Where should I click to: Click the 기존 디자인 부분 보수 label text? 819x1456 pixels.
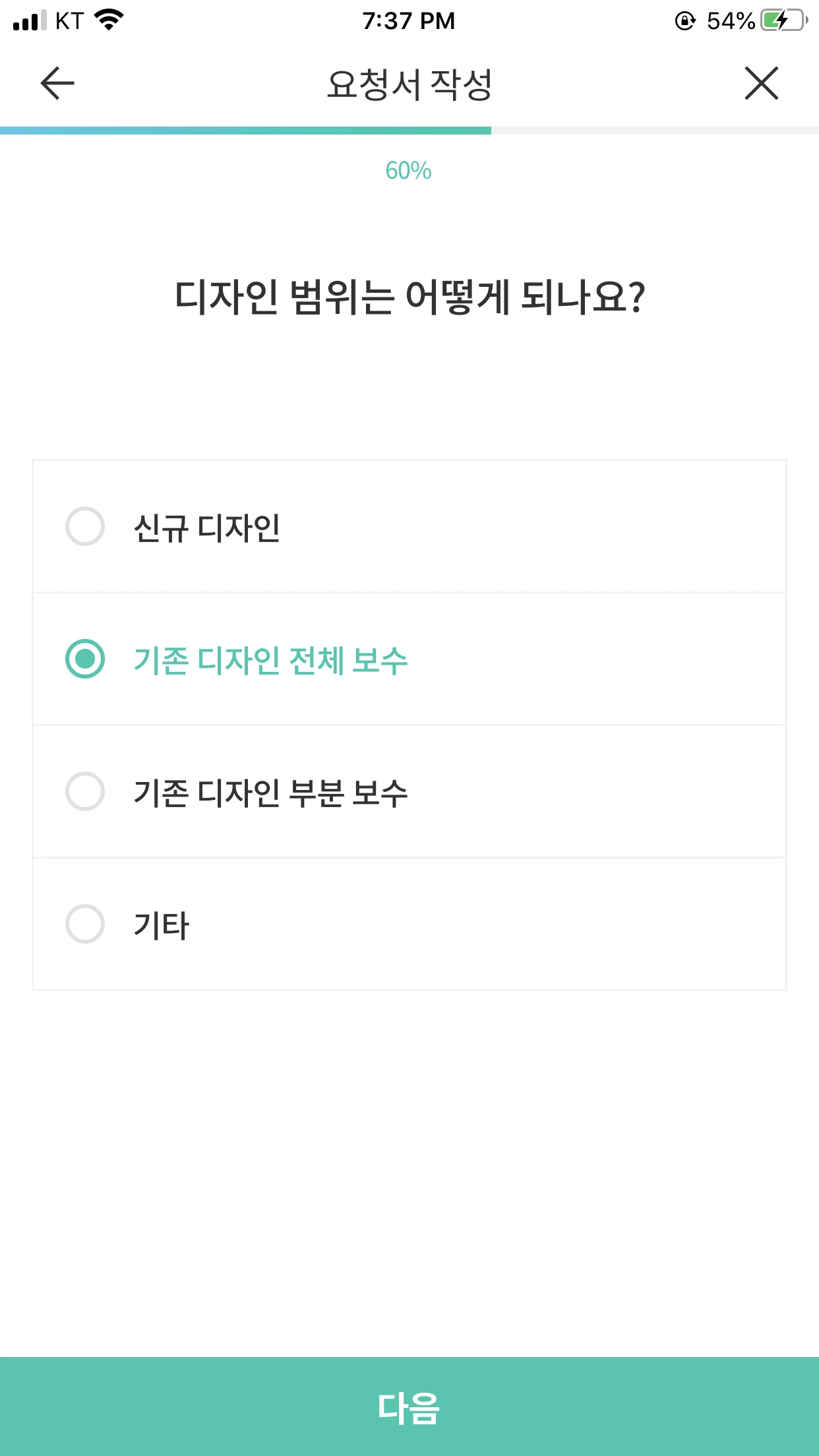(271, 793)
